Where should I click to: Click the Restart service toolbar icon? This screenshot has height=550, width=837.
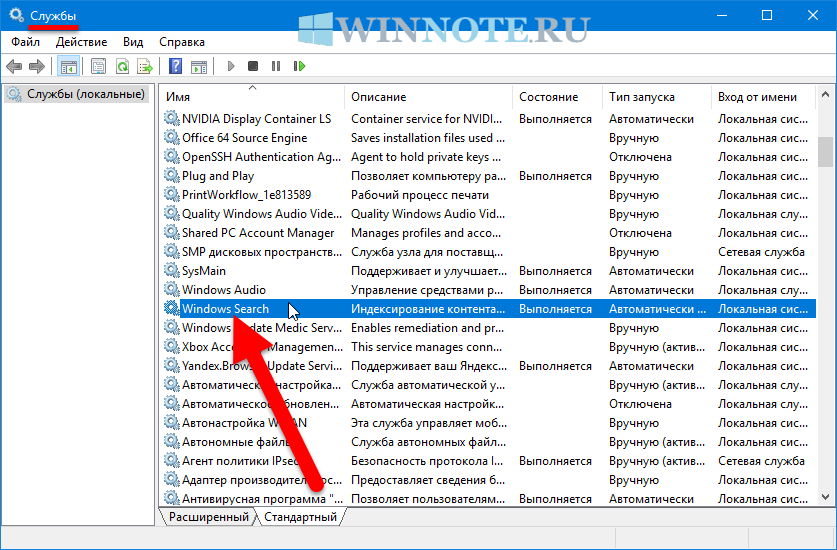[x=299, y=67]
